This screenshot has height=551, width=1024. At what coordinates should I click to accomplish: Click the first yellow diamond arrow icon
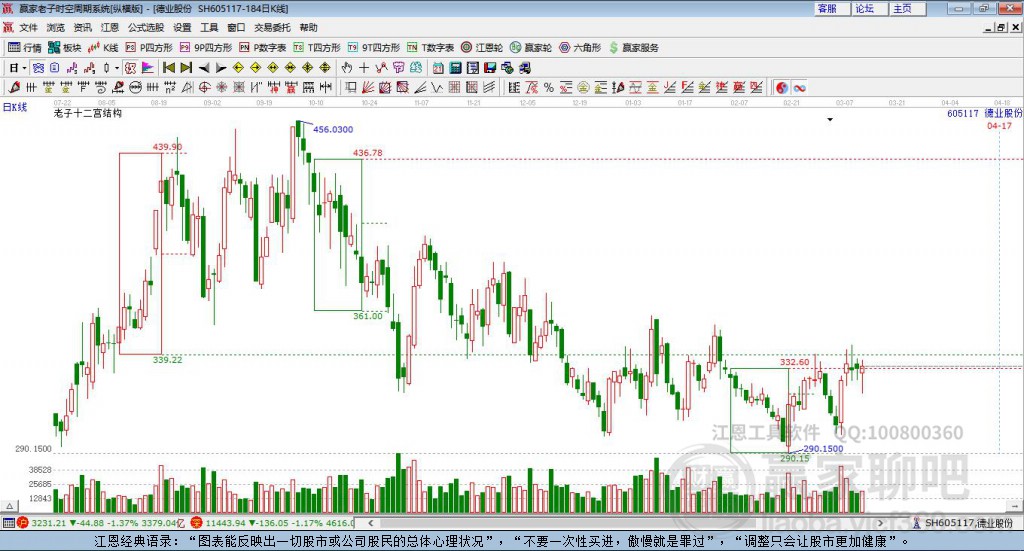[x=238, y=68]
